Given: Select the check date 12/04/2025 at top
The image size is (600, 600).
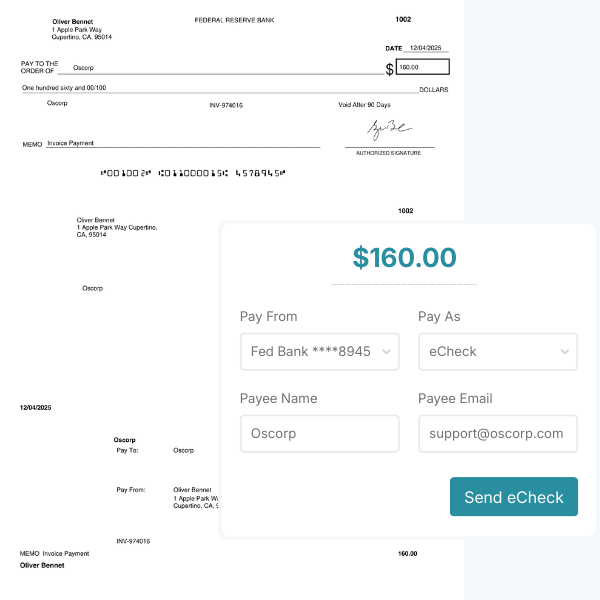Looking at the screenshot, I should pos(428,48).
